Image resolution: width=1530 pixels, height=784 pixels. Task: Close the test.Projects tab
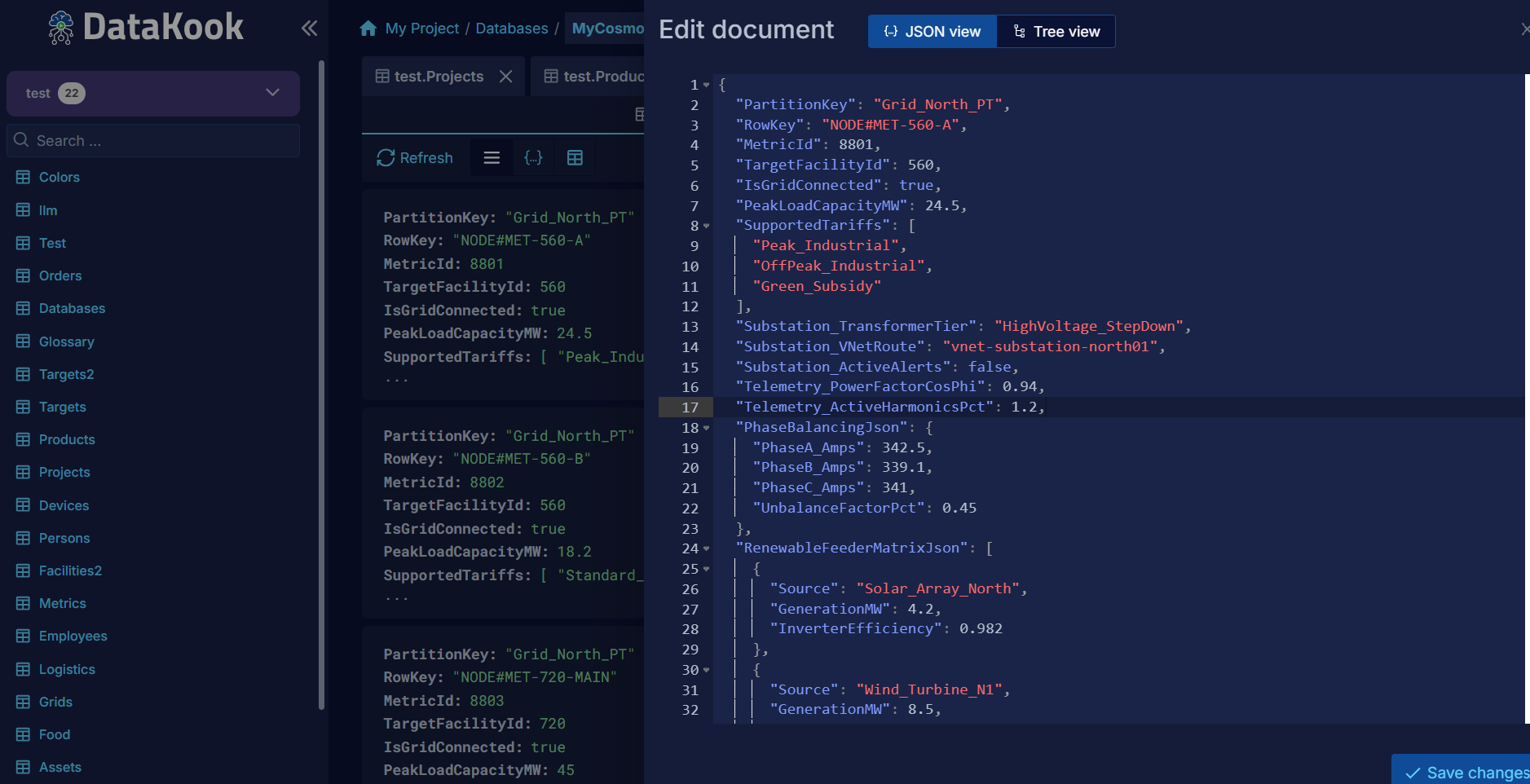pos(506,76)
